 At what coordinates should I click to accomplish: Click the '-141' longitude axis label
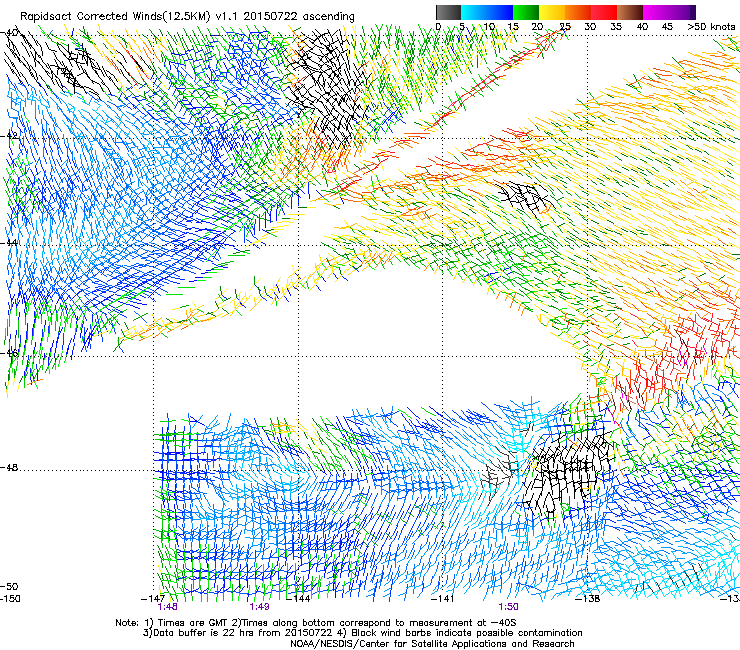click(442, 598)
